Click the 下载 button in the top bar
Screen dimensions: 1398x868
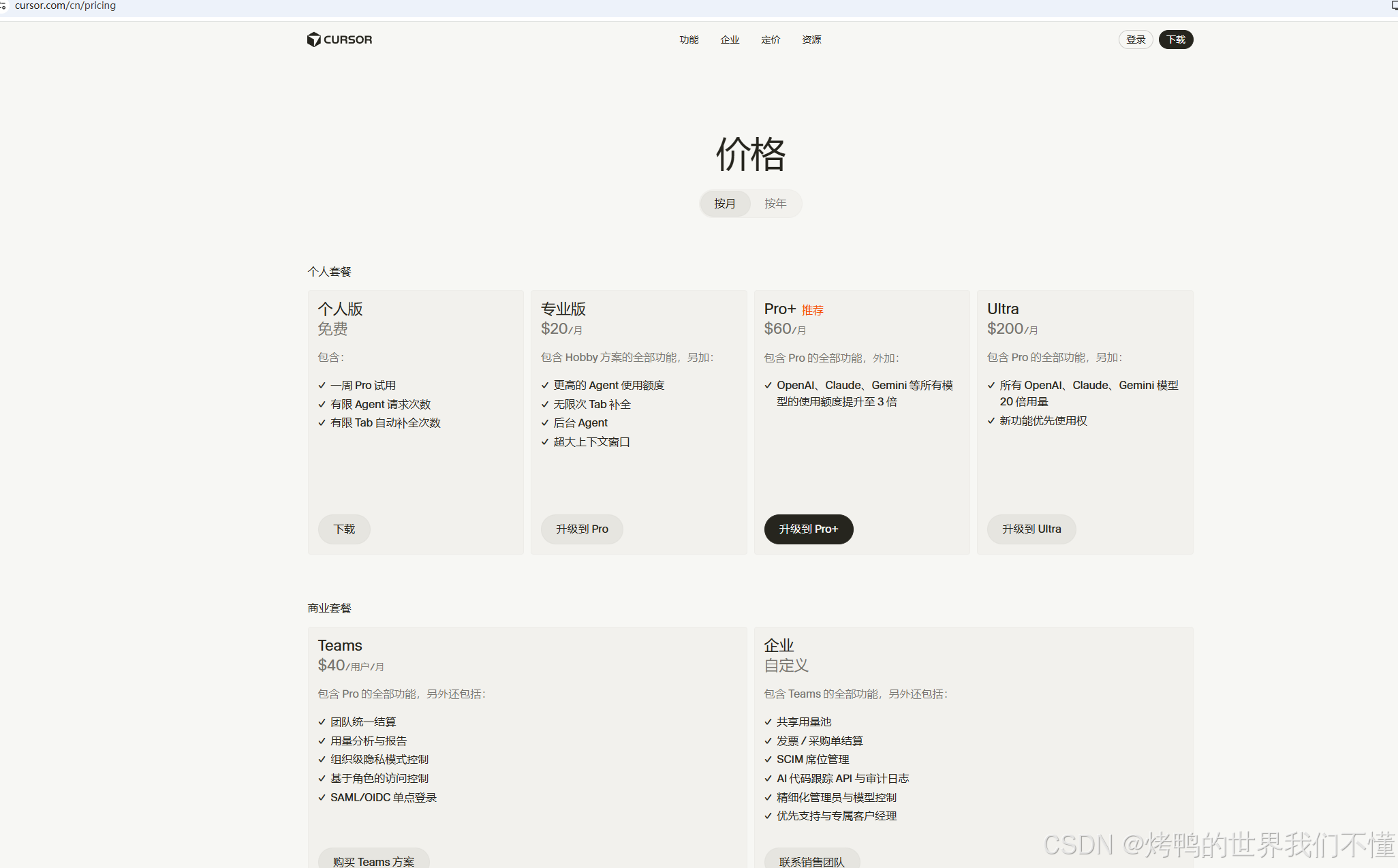(1175, 40)
